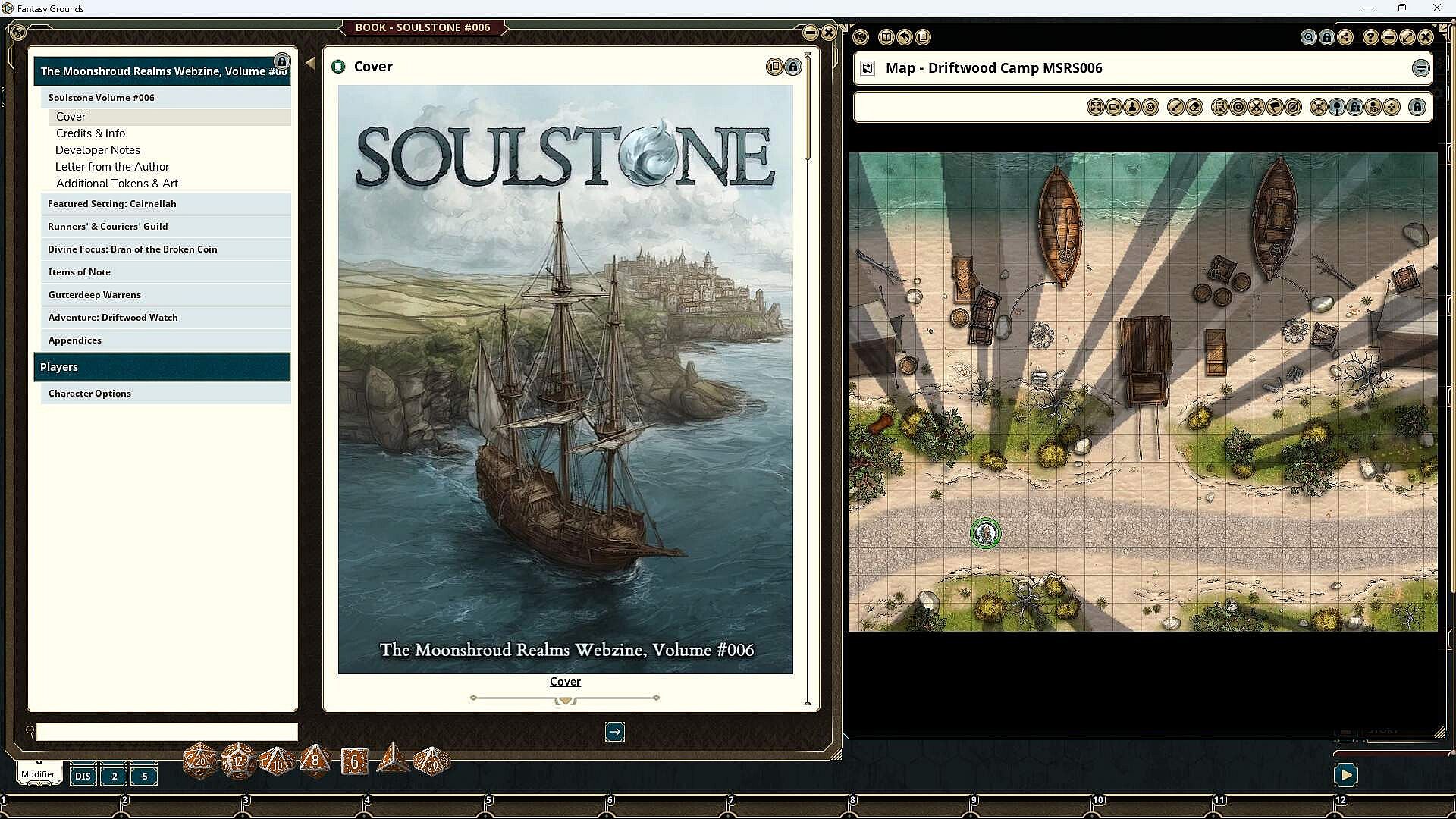The width and height of the screenshot is (1456, 819).
Task: Roll the d10 die
Action: 277,761
